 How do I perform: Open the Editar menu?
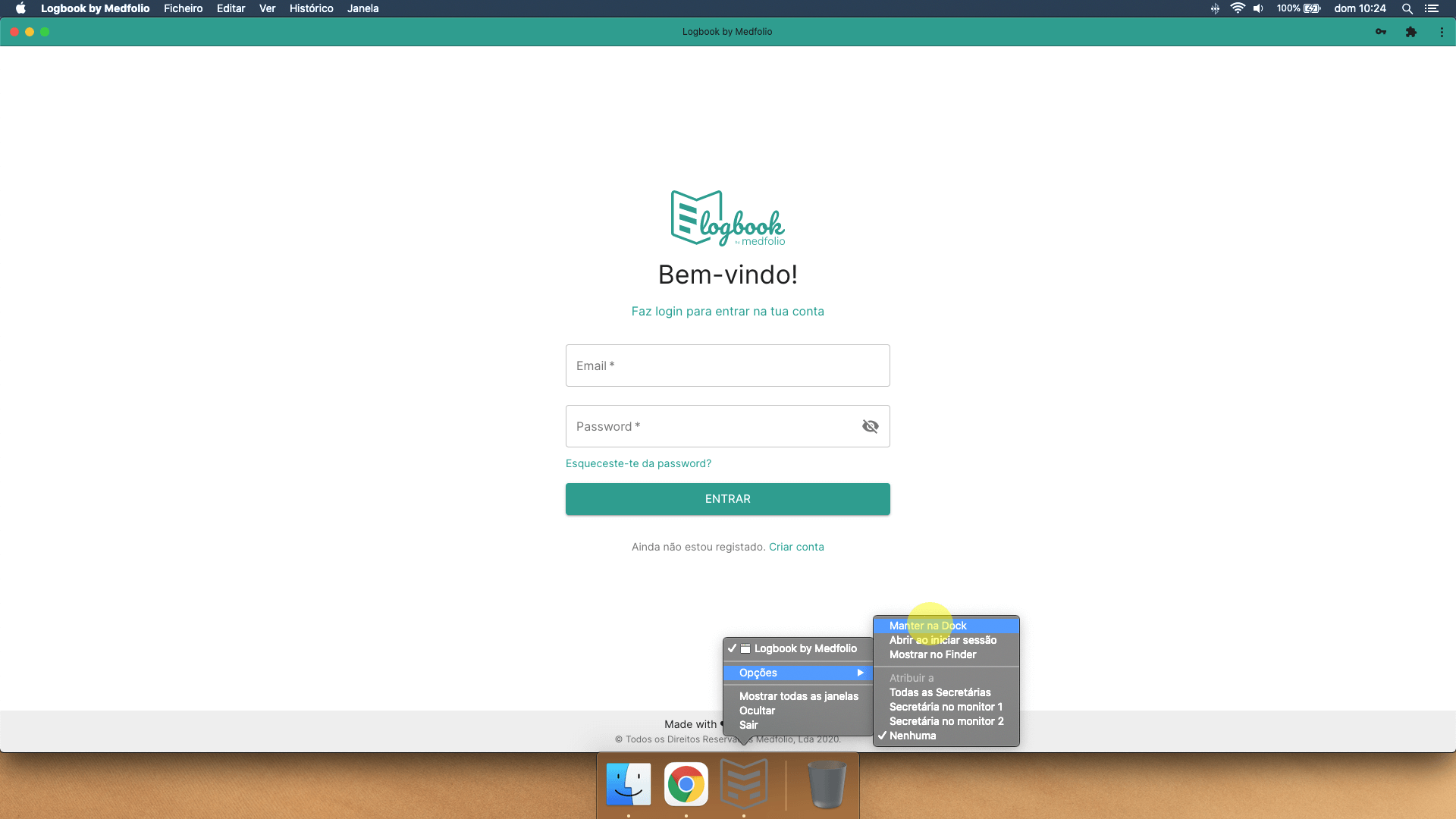231,8
